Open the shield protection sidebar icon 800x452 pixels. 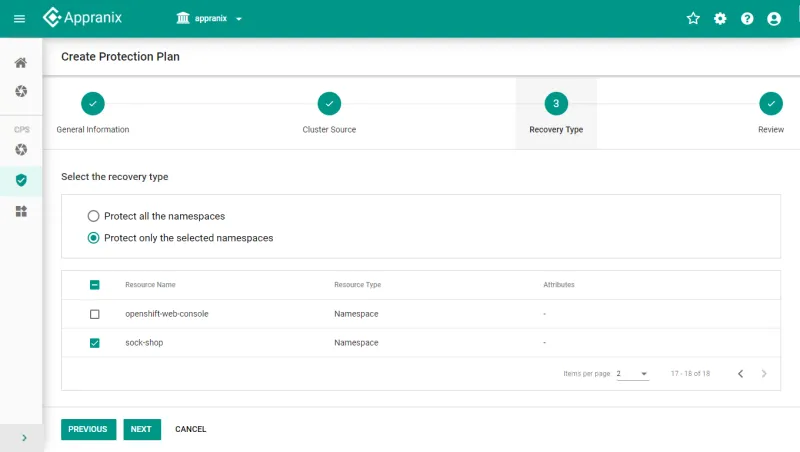pos(21,180)
